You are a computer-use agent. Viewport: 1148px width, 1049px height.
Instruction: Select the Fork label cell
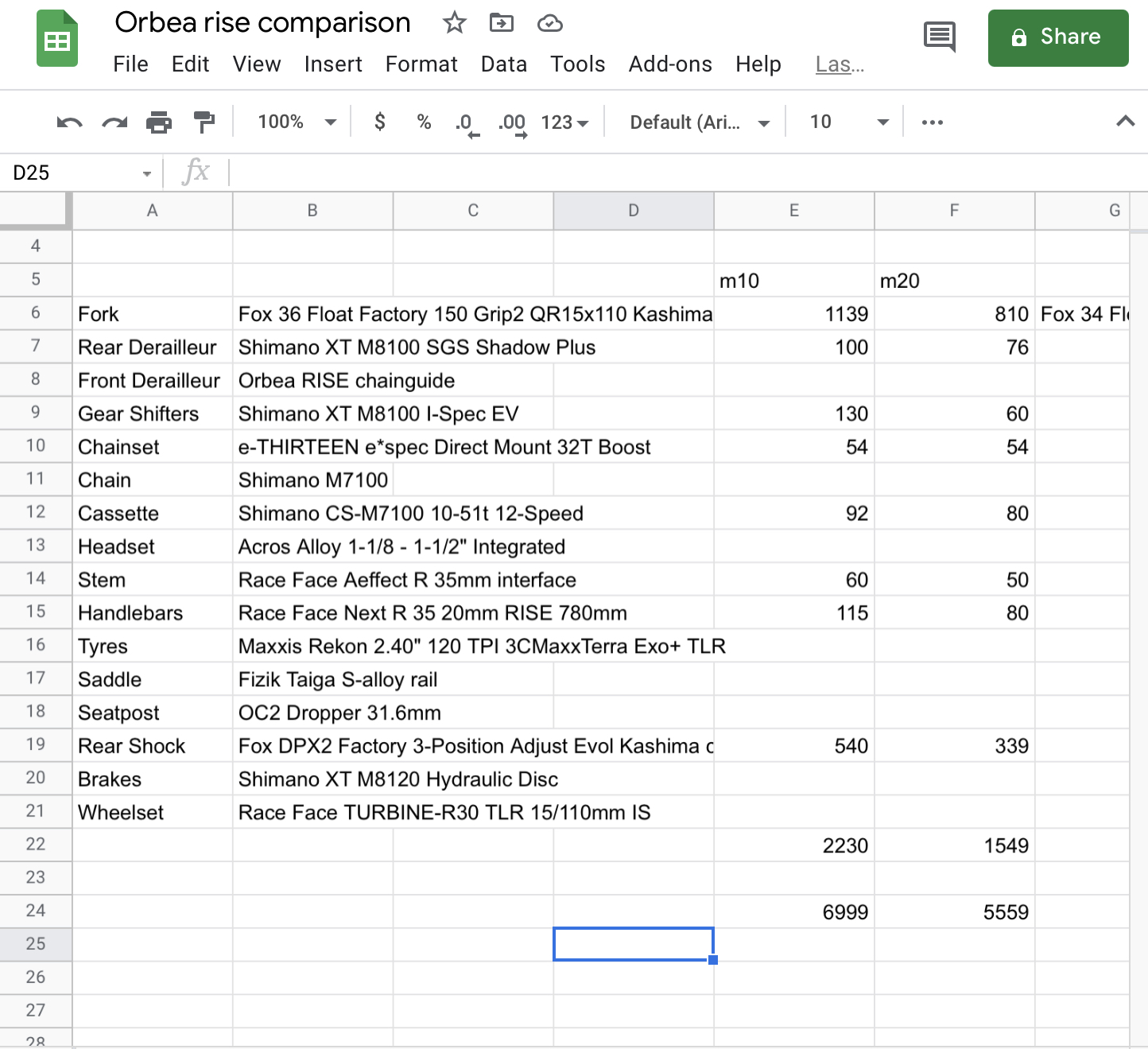(x=153, y=314)
